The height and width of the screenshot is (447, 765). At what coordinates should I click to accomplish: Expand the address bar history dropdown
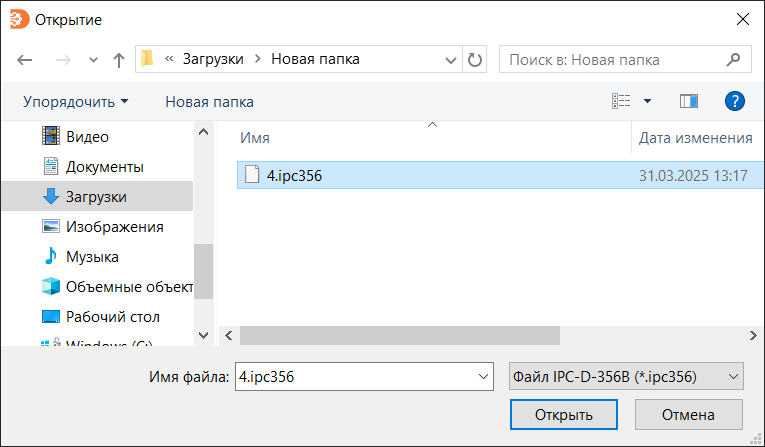451,60
